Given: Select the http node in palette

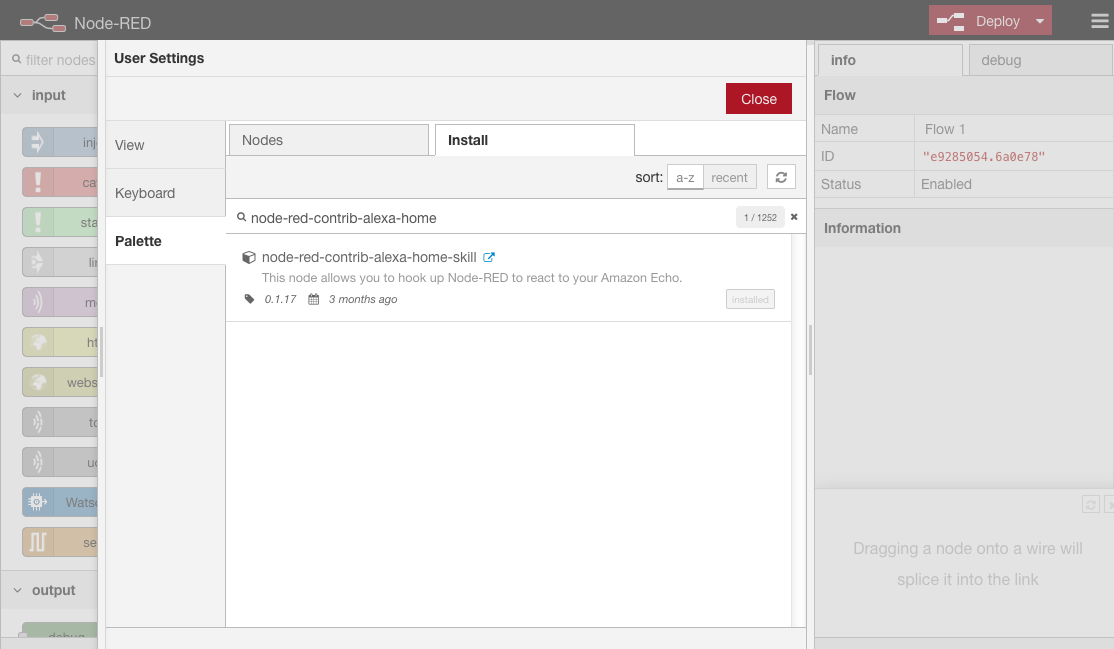Looking at the screenshot, I should (60, 342).
